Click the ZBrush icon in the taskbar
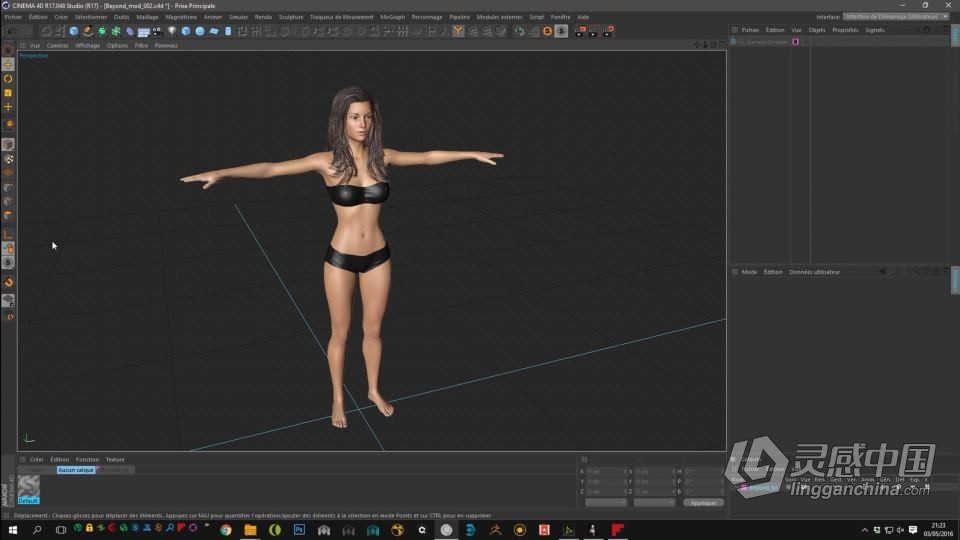The width and height of the screenshot is (960, 540). (495, 530)
